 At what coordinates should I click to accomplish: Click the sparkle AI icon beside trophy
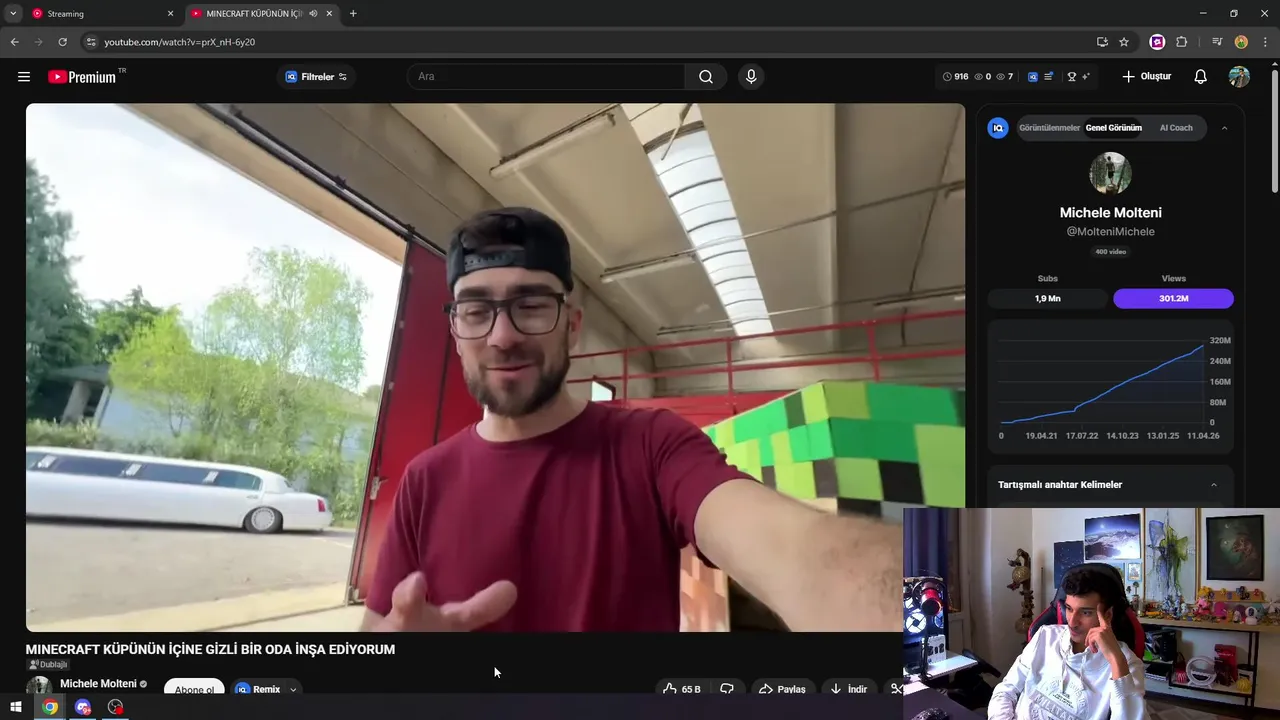[x=1085, y=77]
